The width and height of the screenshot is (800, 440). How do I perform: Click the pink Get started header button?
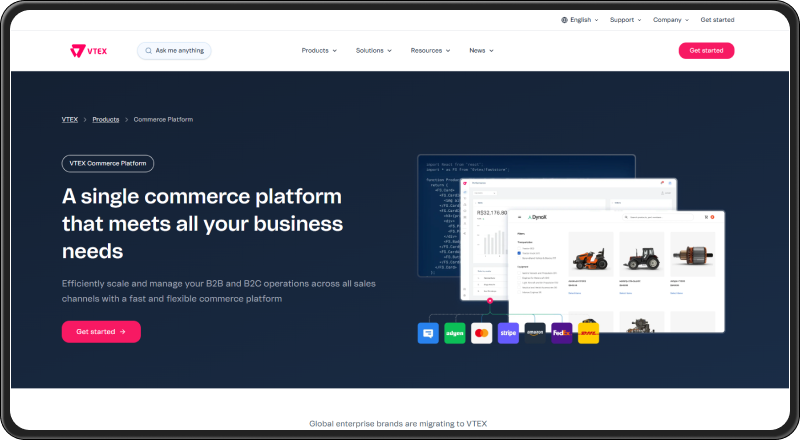click(706, 51)
